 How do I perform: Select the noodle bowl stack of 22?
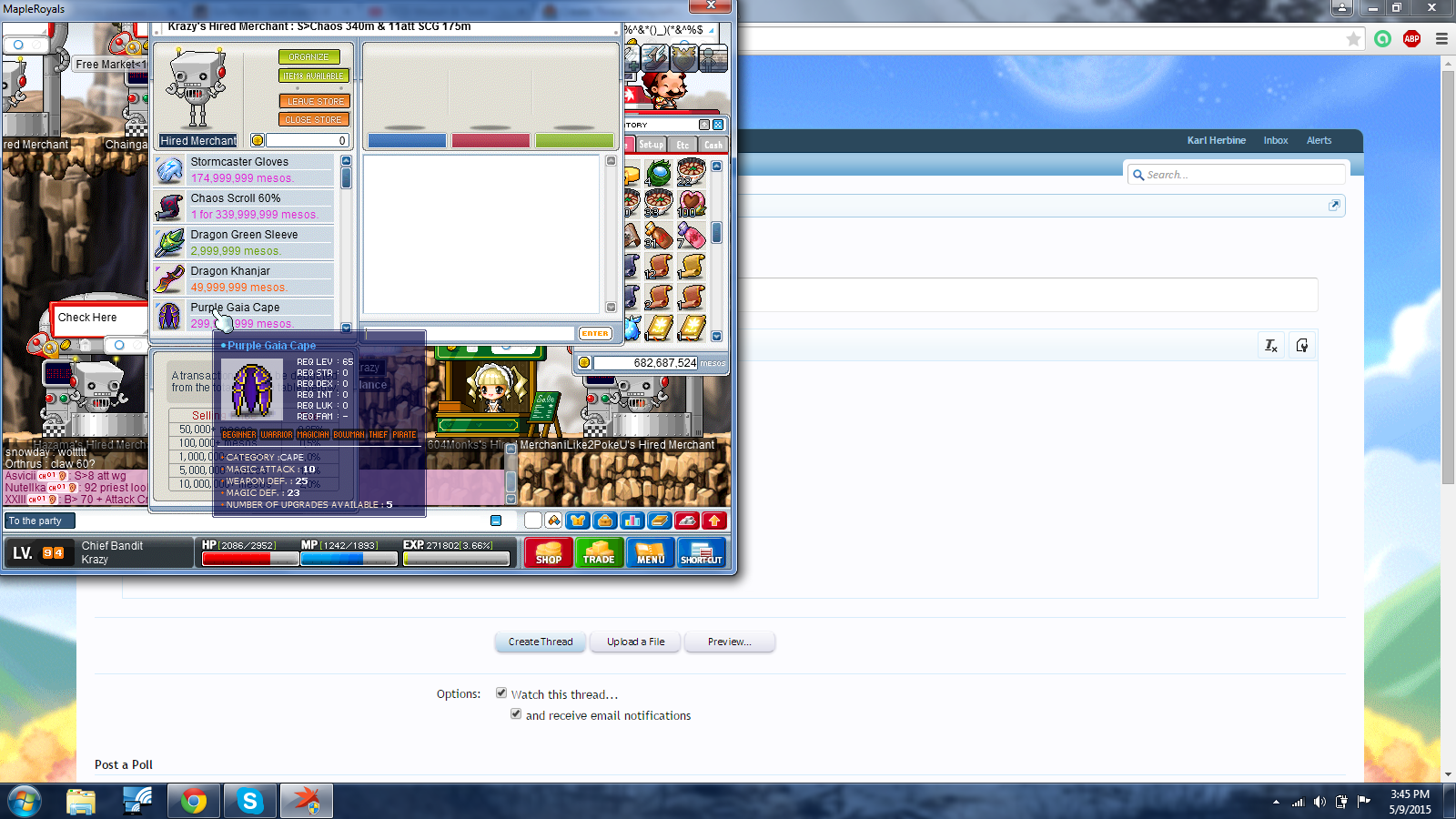[x=691, y=172]
